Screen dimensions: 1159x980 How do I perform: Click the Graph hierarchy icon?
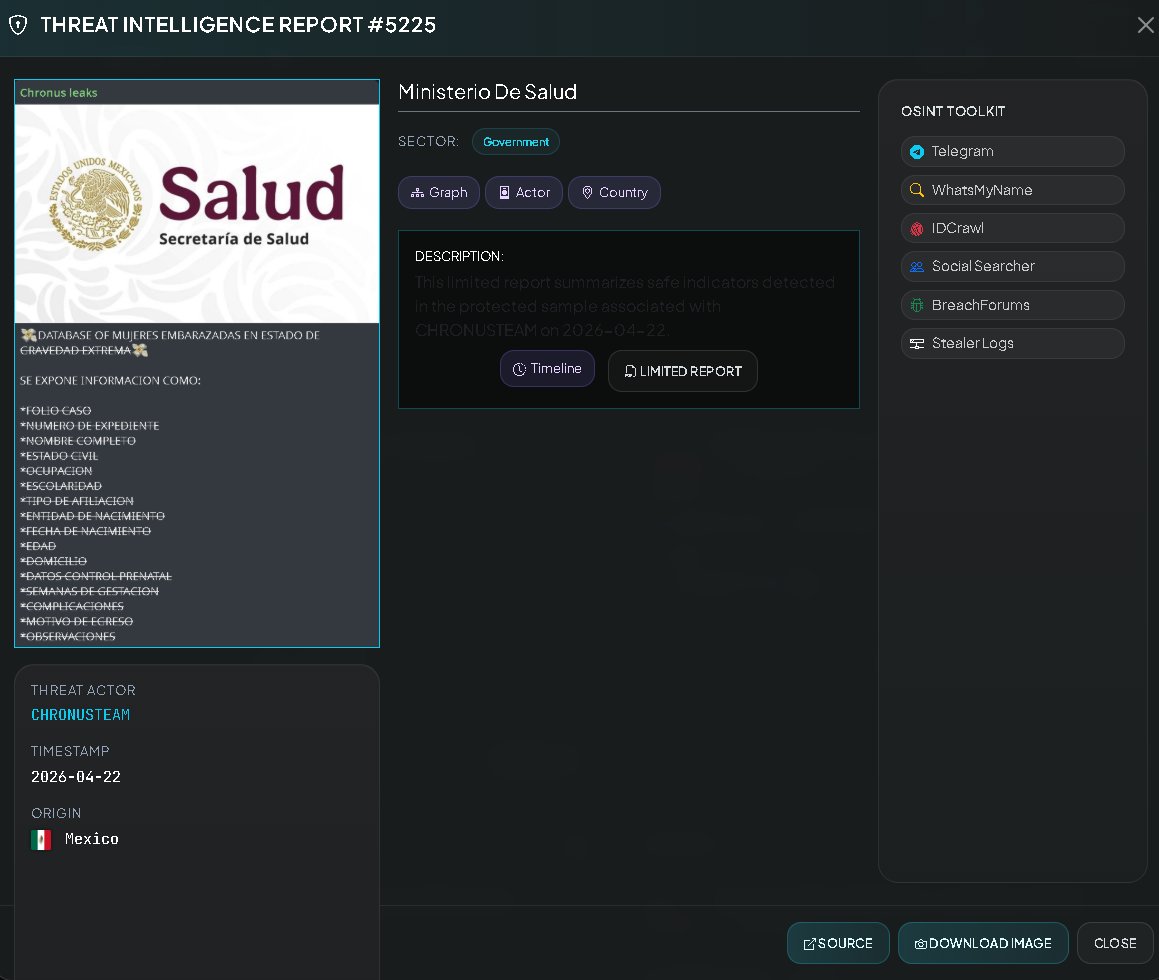[417, 193]
